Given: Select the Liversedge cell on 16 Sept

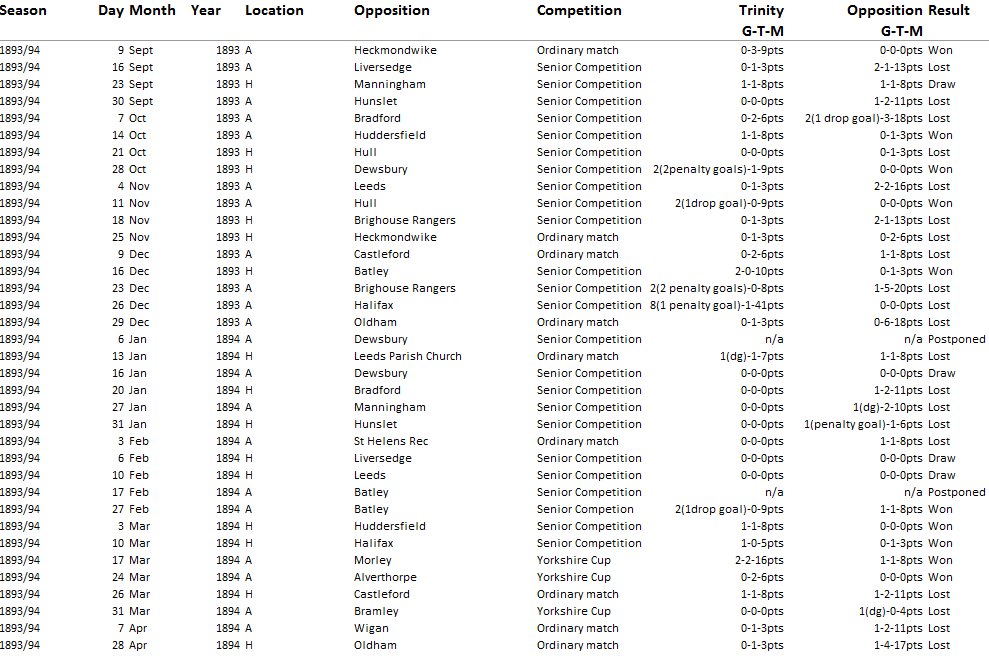Looking at the screenshot, I should (383, 67).
